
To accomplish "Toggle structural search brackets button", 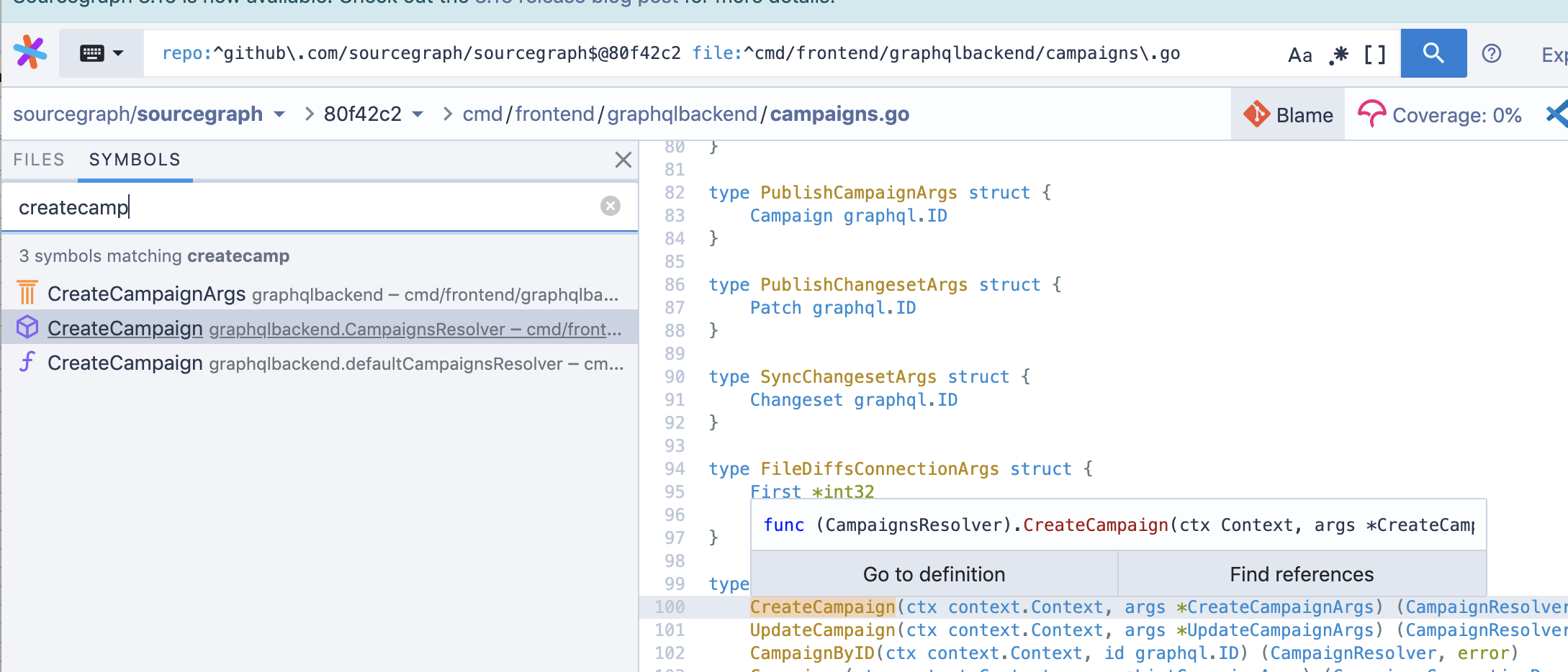I will 1375,55.
